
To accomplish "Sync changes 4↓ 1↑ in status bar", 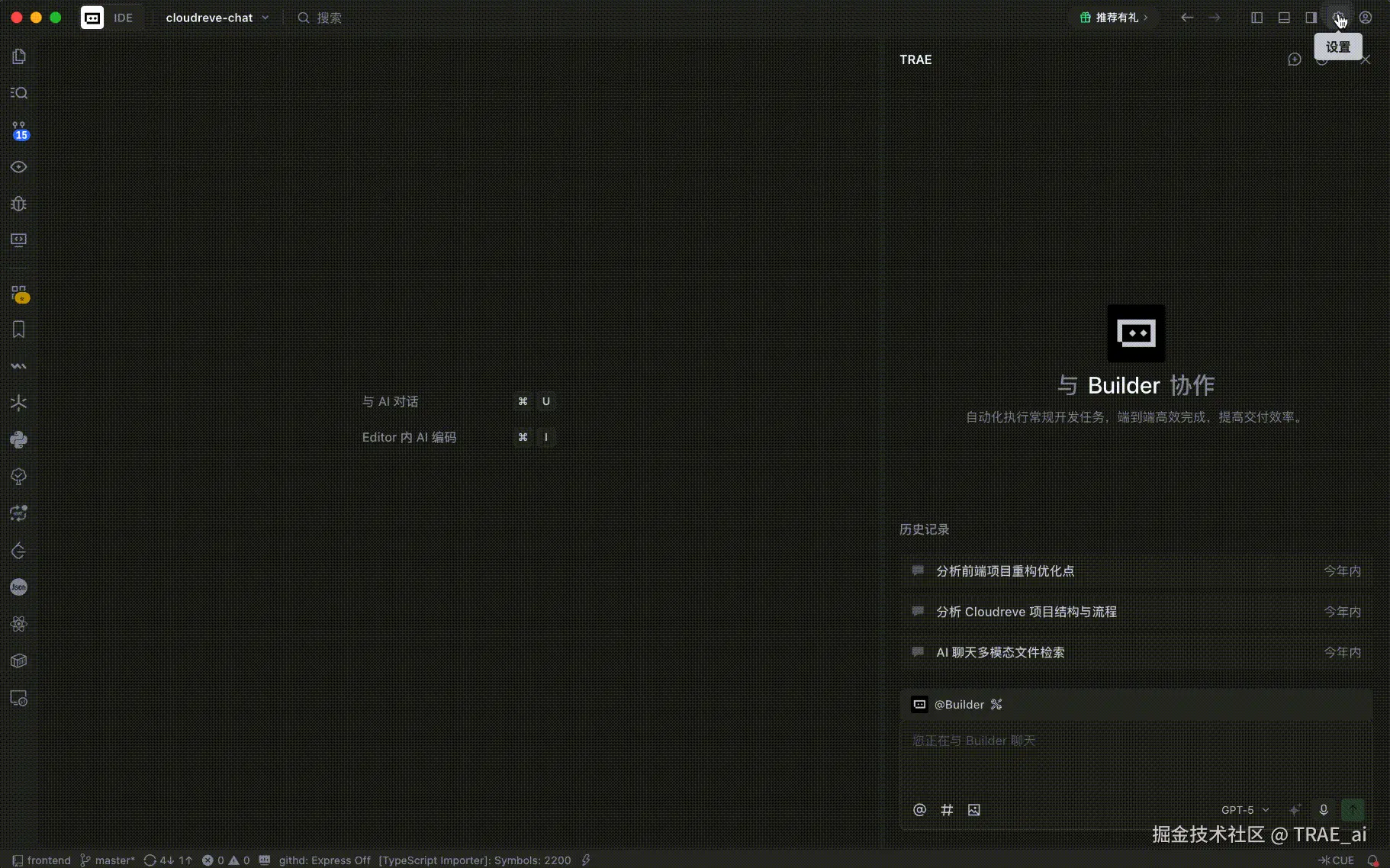I will [168, 860].
